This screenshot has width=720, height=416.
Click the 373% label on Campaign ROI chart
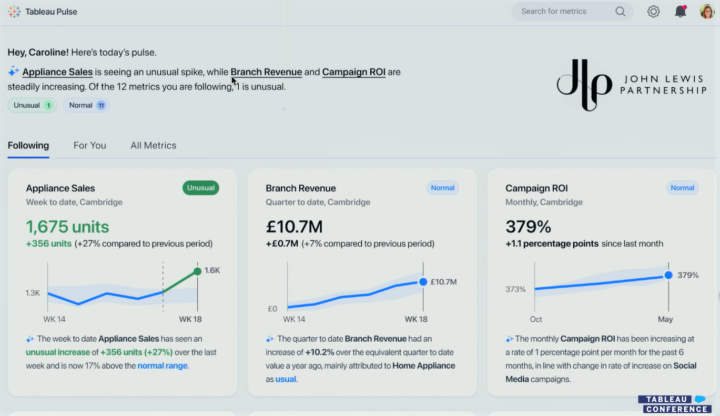pos(515,289)
